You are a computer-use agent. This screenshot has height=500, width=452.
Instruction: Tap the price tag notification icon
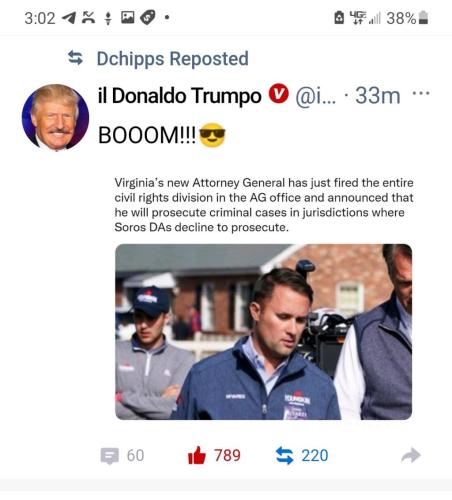point(148,17)
